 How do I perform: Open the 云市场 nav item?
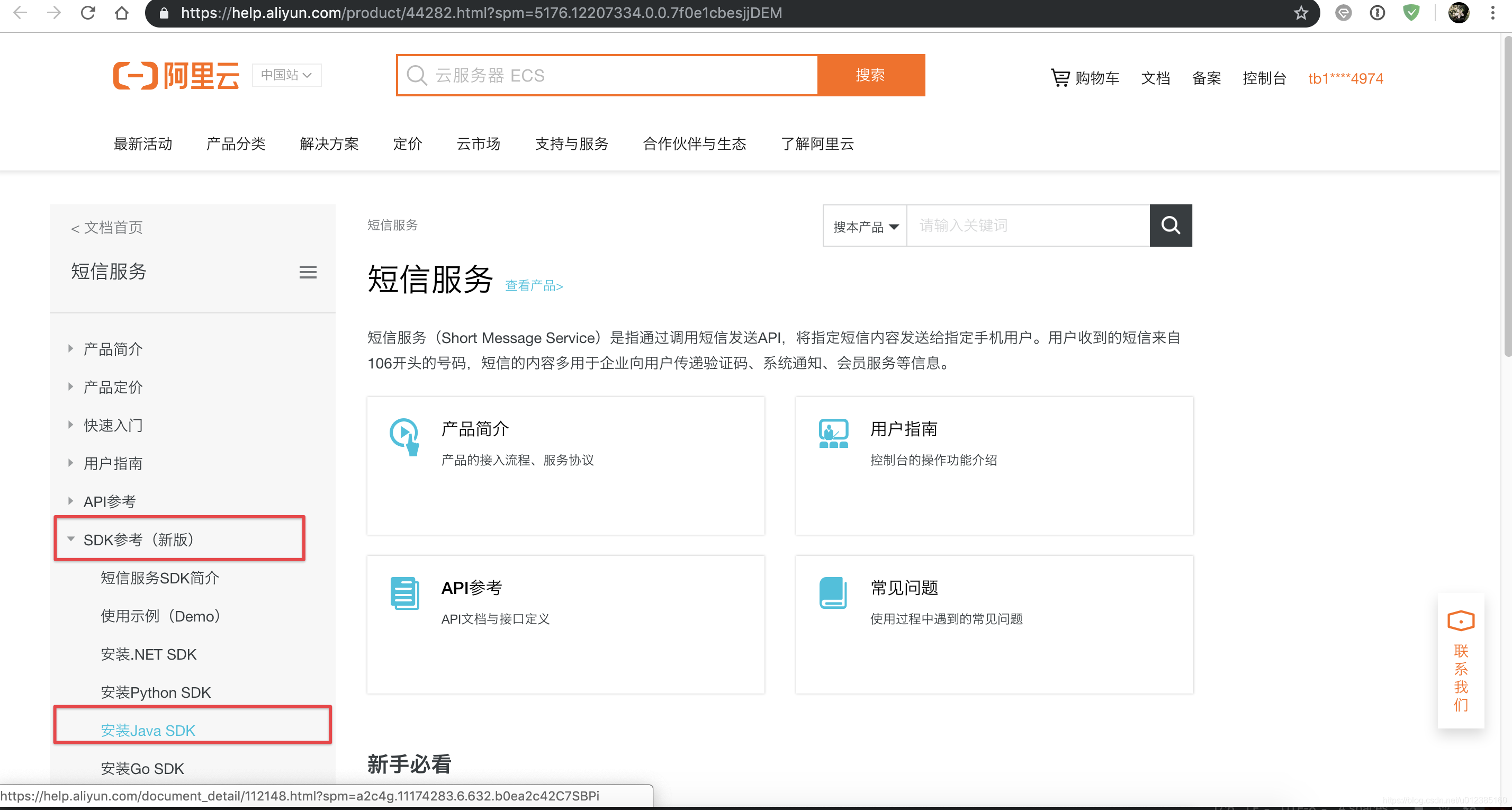click(x=478, y=144)
